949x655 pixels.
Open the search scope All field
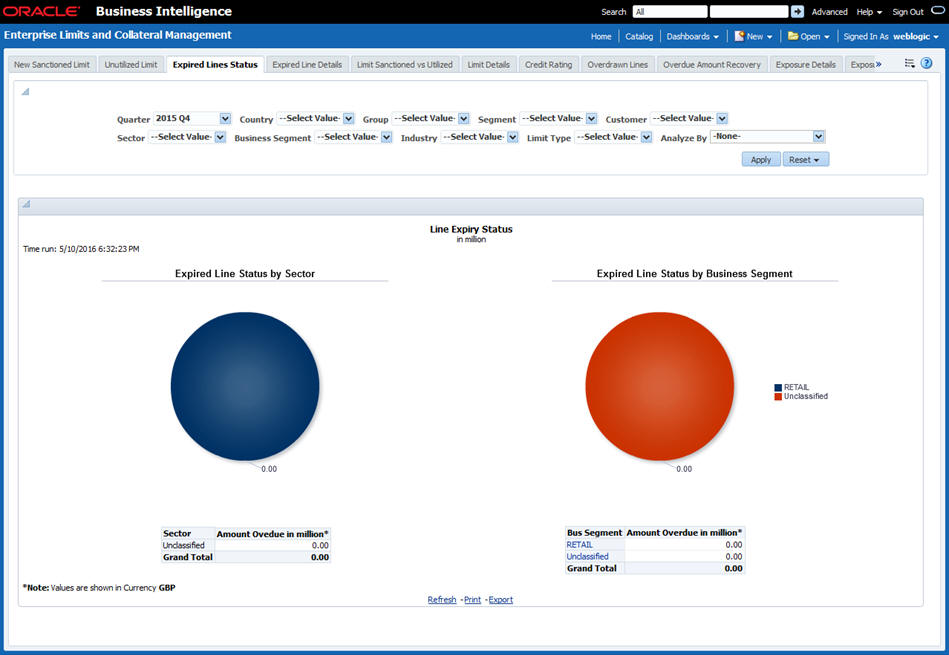pos(670,12)
